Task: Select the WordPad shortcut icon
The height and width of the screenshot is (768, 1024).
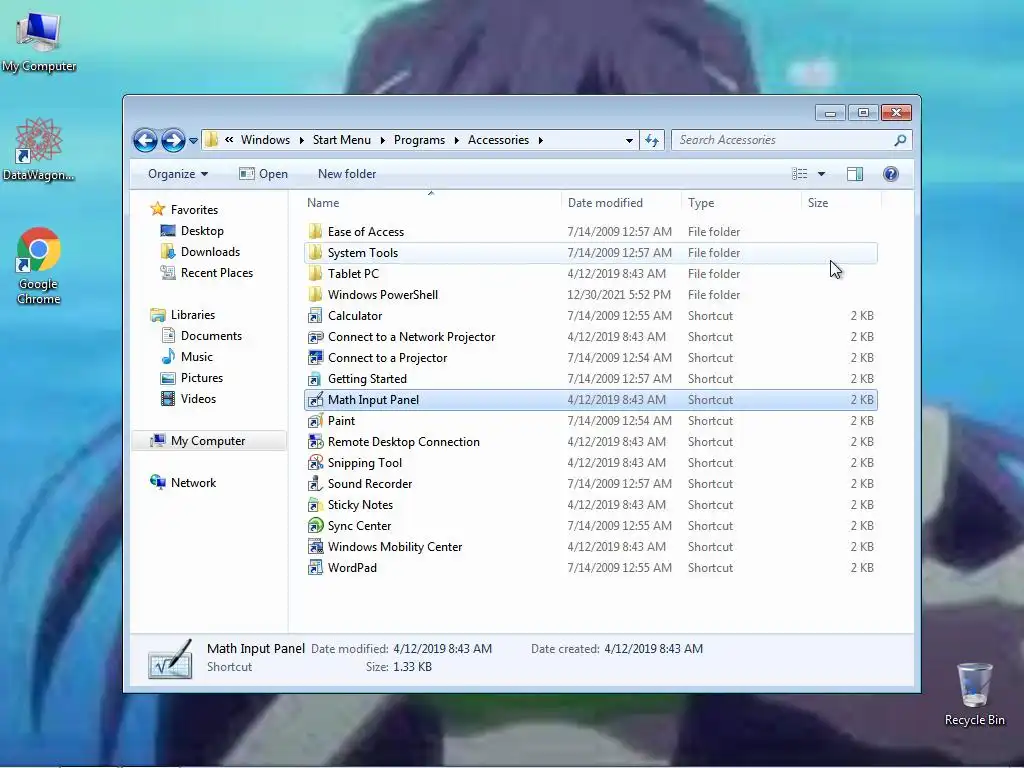Action: [x=315, y=568]
